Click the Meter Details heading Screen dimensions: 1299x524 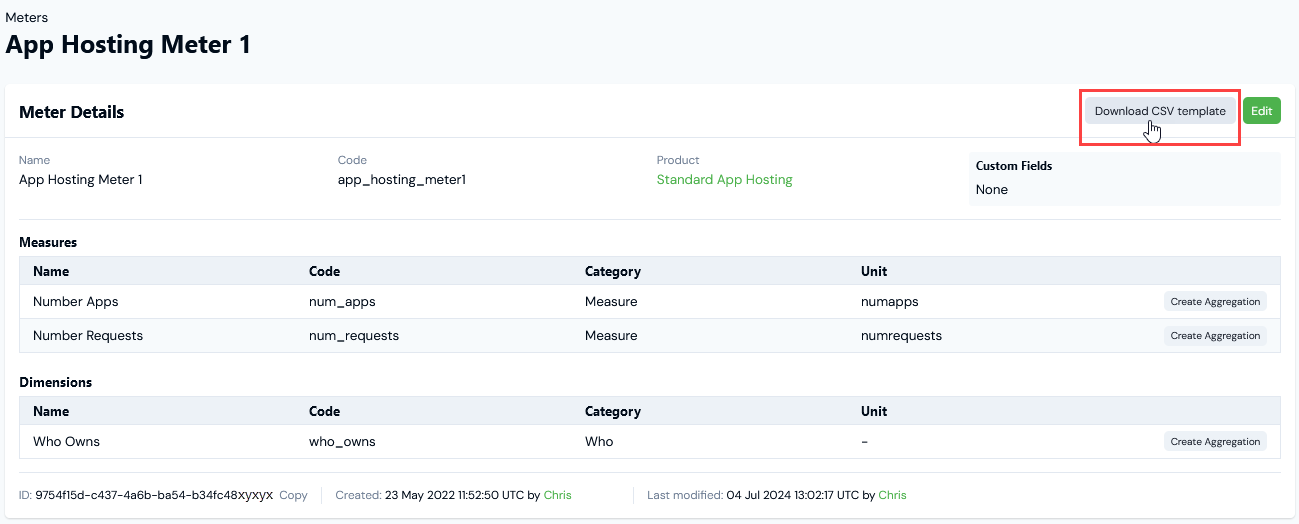point(72,112)
